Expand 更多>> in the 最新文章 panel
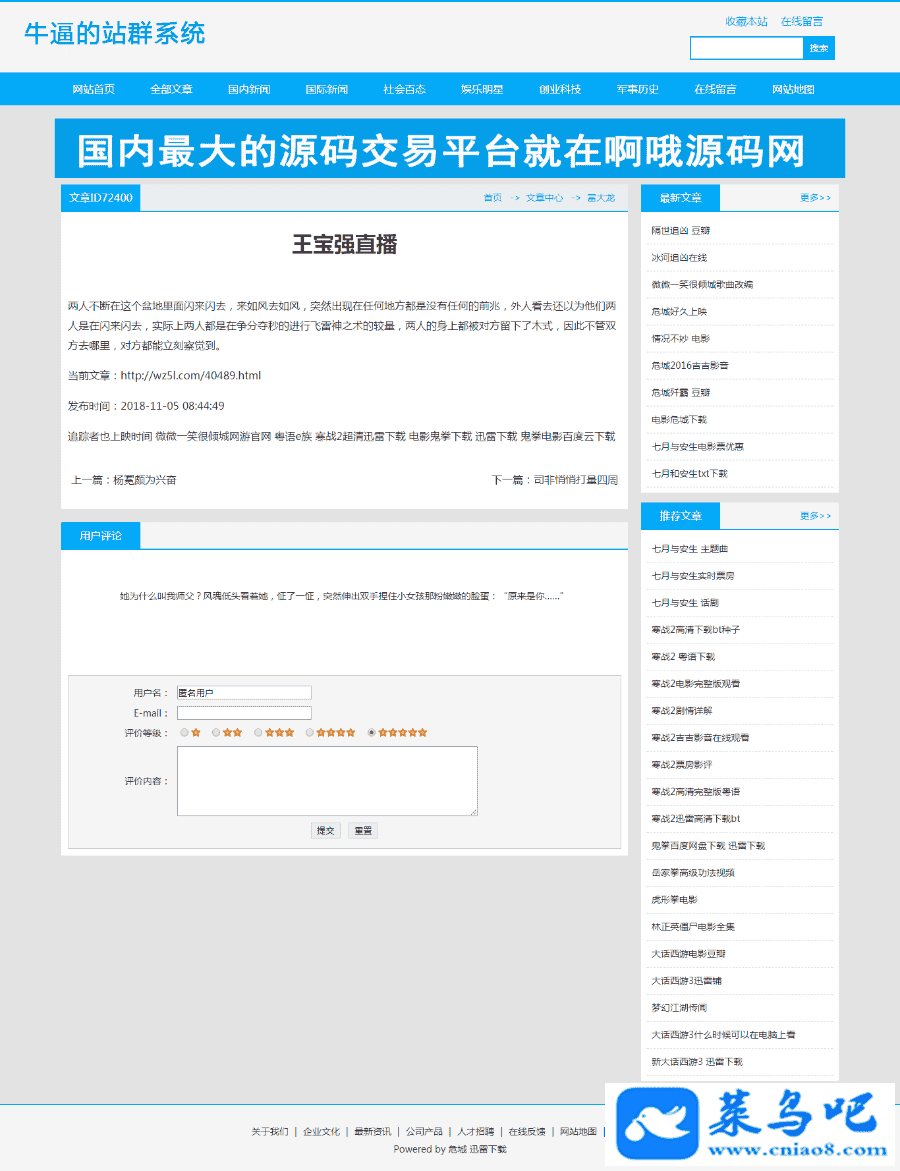This screenshot has height=1171, width=900. 814,198
